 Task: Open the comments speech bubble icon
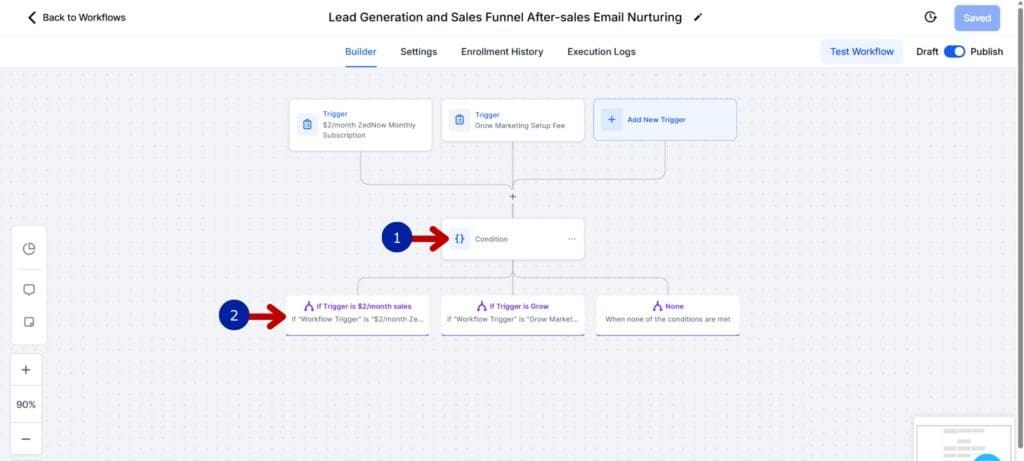29,290
